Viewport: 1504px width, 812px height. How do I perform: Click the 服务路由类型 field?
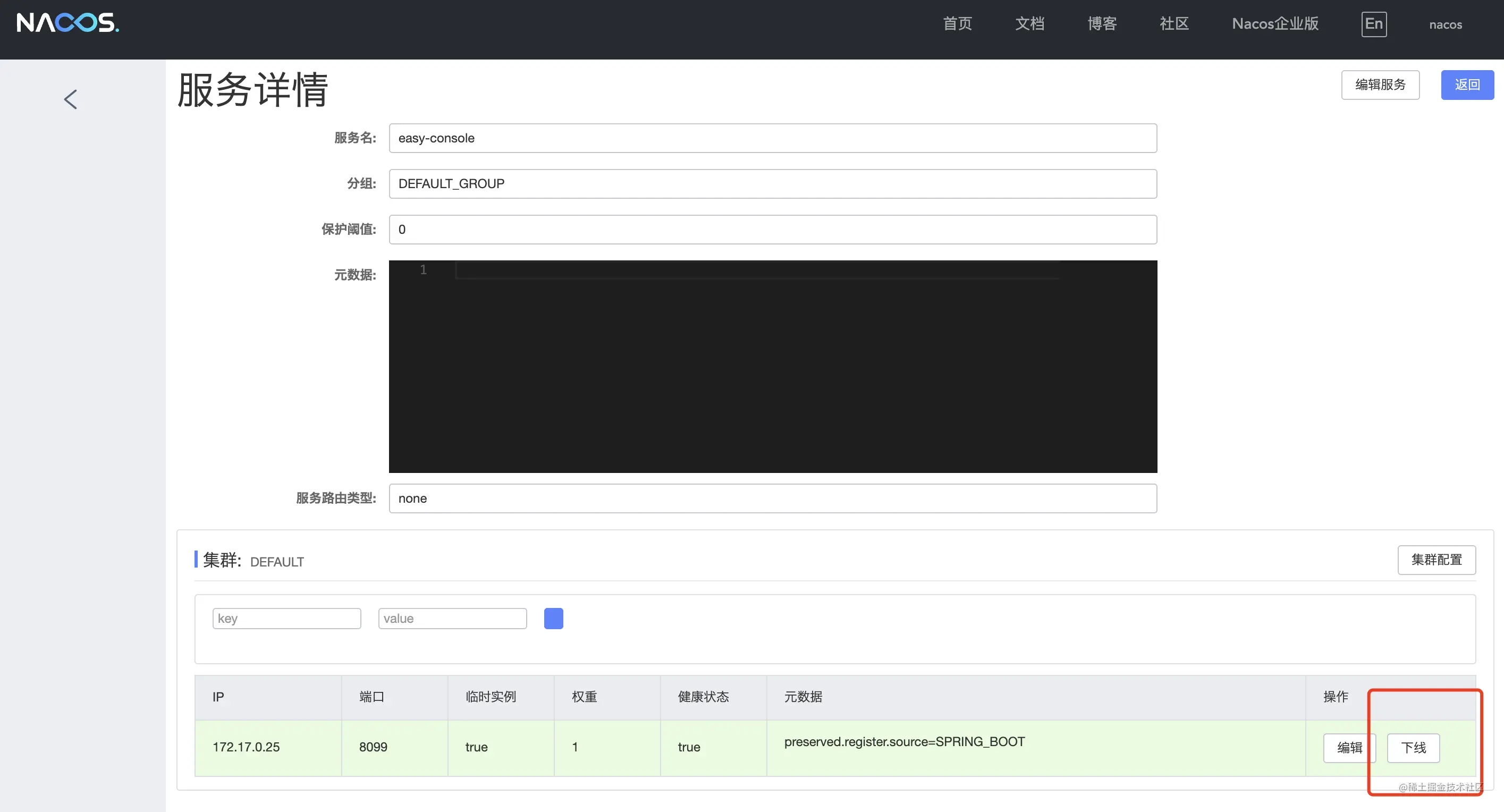(x=772, y=498)
